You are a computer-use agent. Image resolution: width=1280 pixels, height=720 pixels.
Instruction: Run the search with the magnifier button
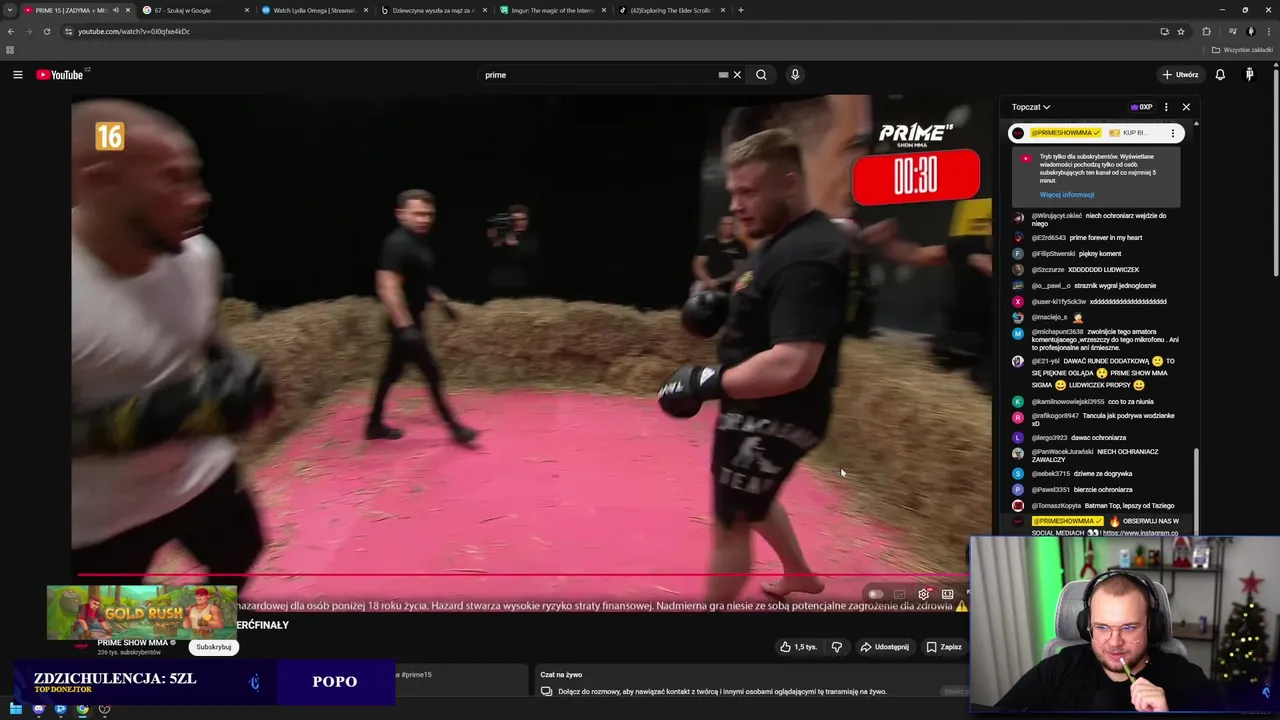[761, 75]
